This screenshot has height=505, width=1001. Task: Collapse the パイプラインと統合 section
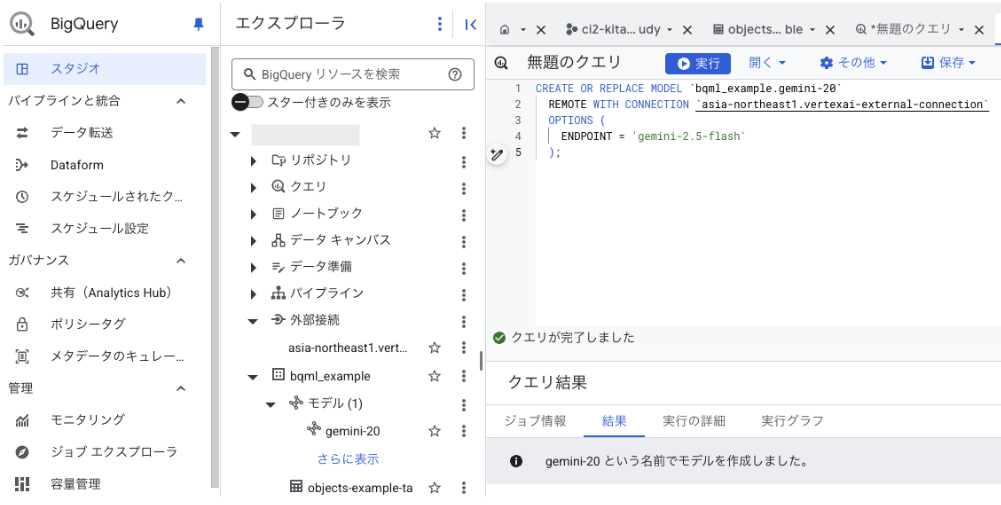pyautogui.click(x=181, y=101)
